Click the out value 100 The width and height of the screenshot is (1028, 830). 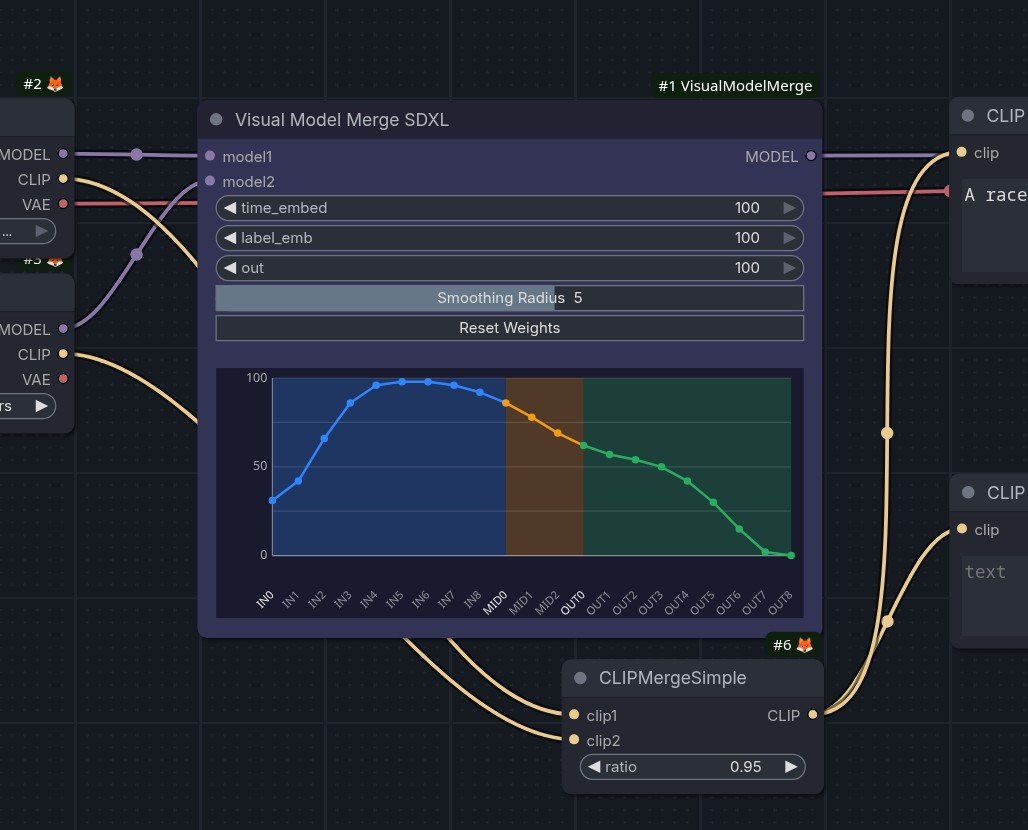pos(747,268)
